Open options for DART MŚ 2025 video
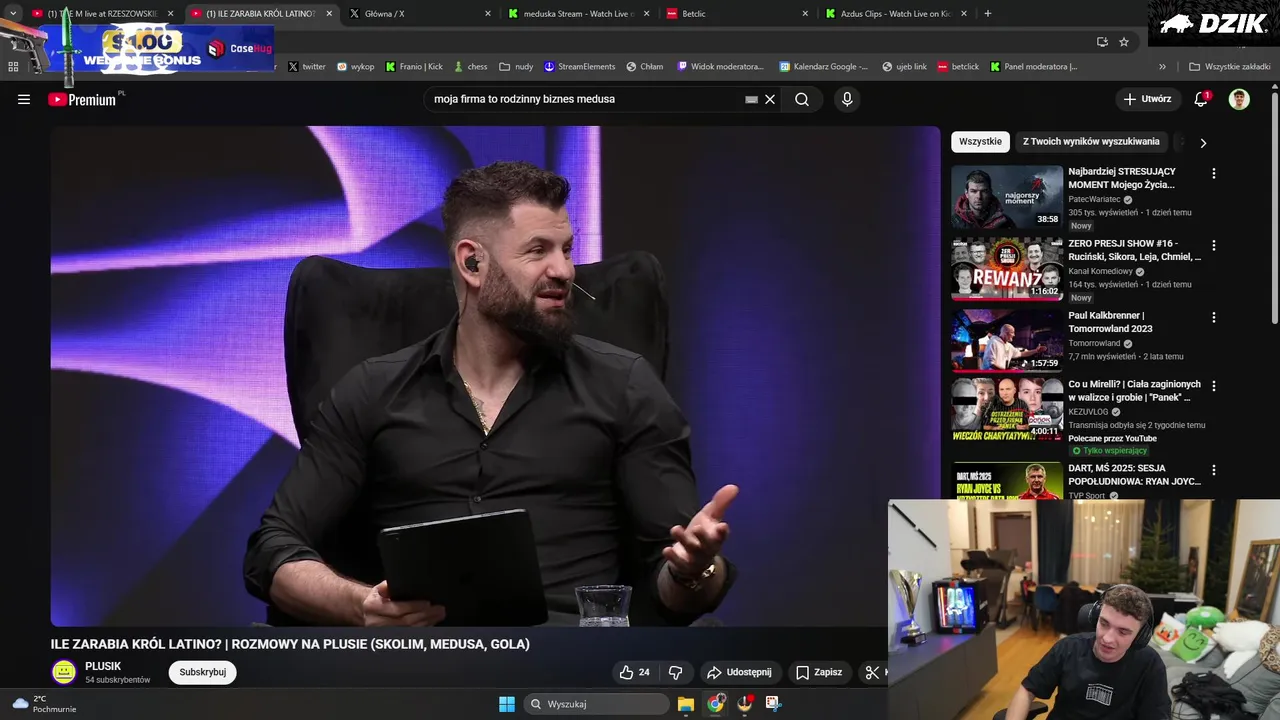Image resolution: width=1280 pixels, height=720 pixels. click(1214, 470)
